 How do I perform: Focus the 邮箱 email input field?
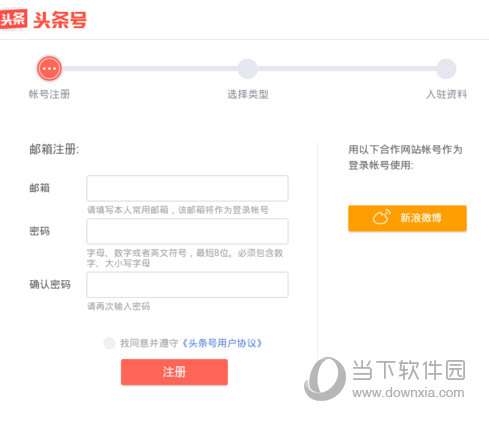click(187, 188)
